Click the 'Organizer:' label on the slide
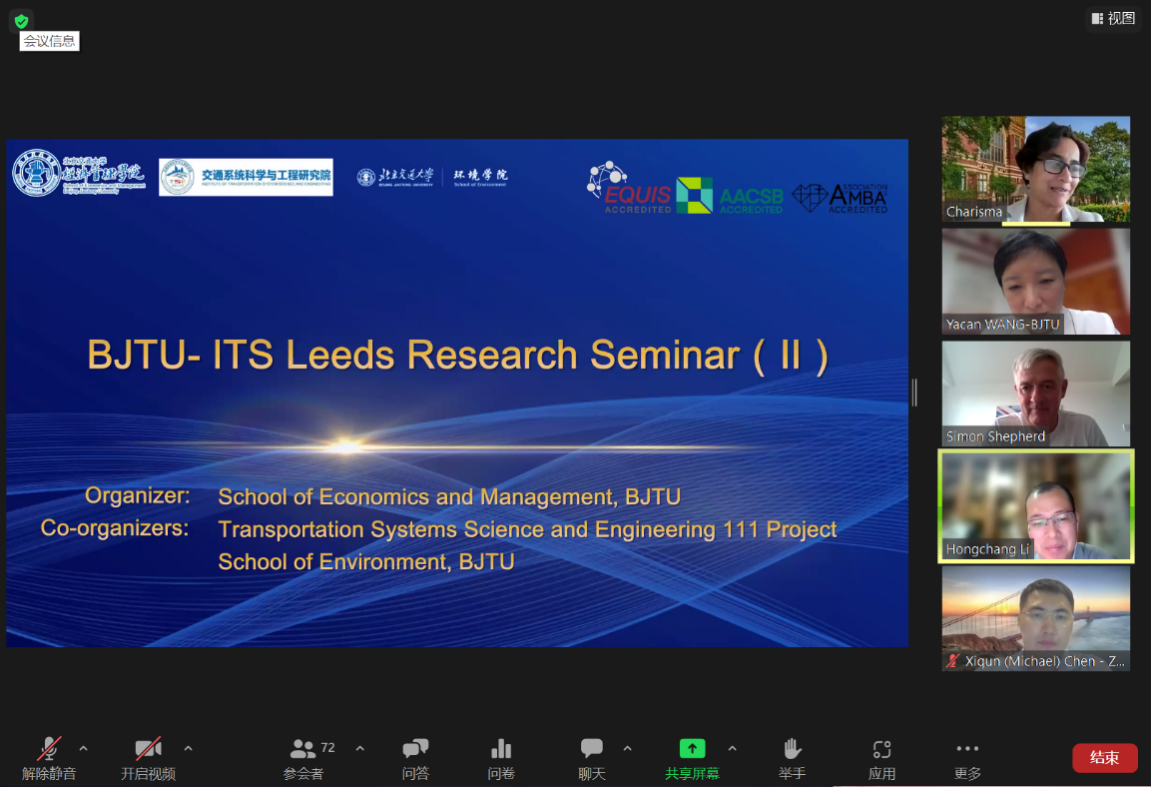 point(137,496)
